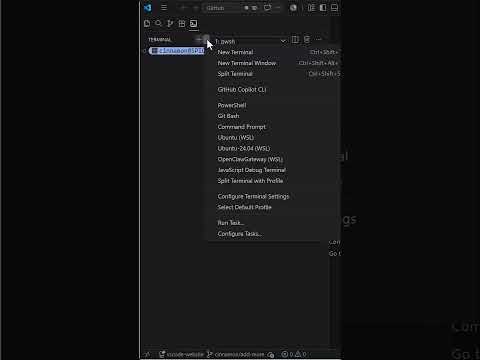480x360 pixels.
Task: Click the Go Forward arrow in title bar
Action: (x=196, y=7)
